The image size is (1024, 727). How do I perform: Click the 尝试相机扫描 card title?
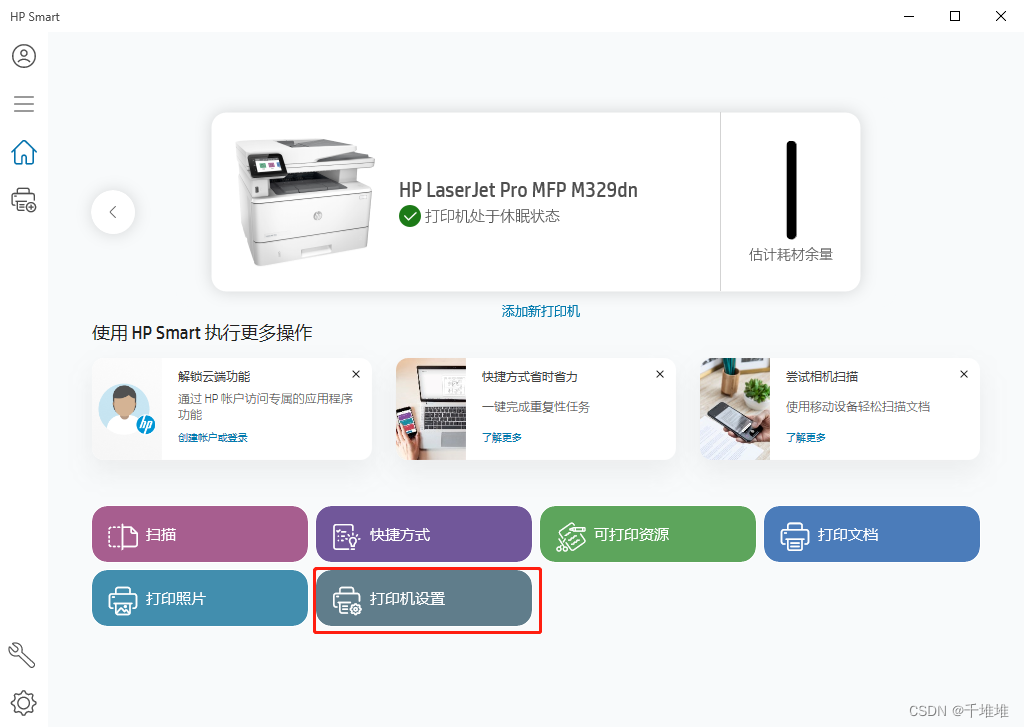822,377
